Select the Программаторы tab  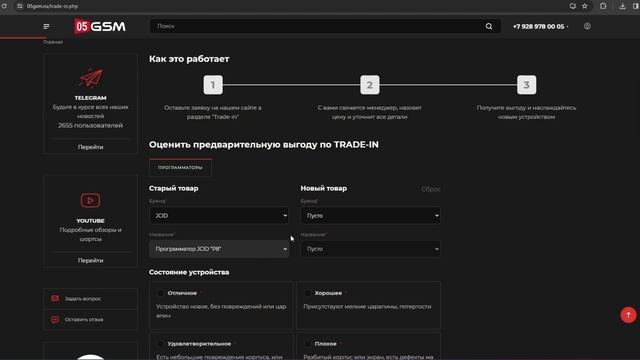180,167
